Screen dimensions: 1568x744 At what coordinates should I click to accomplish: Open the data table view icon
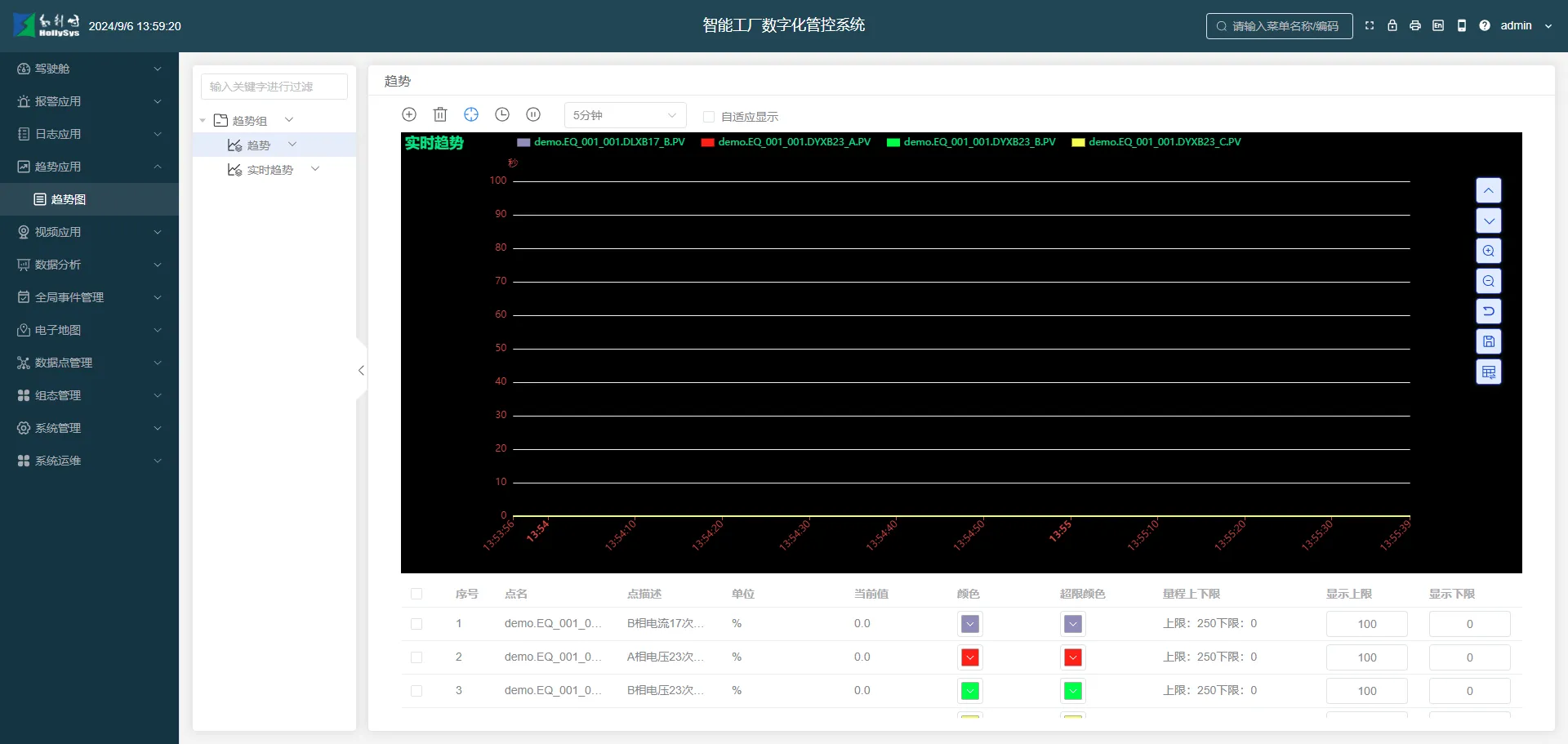coord(1489,372)
